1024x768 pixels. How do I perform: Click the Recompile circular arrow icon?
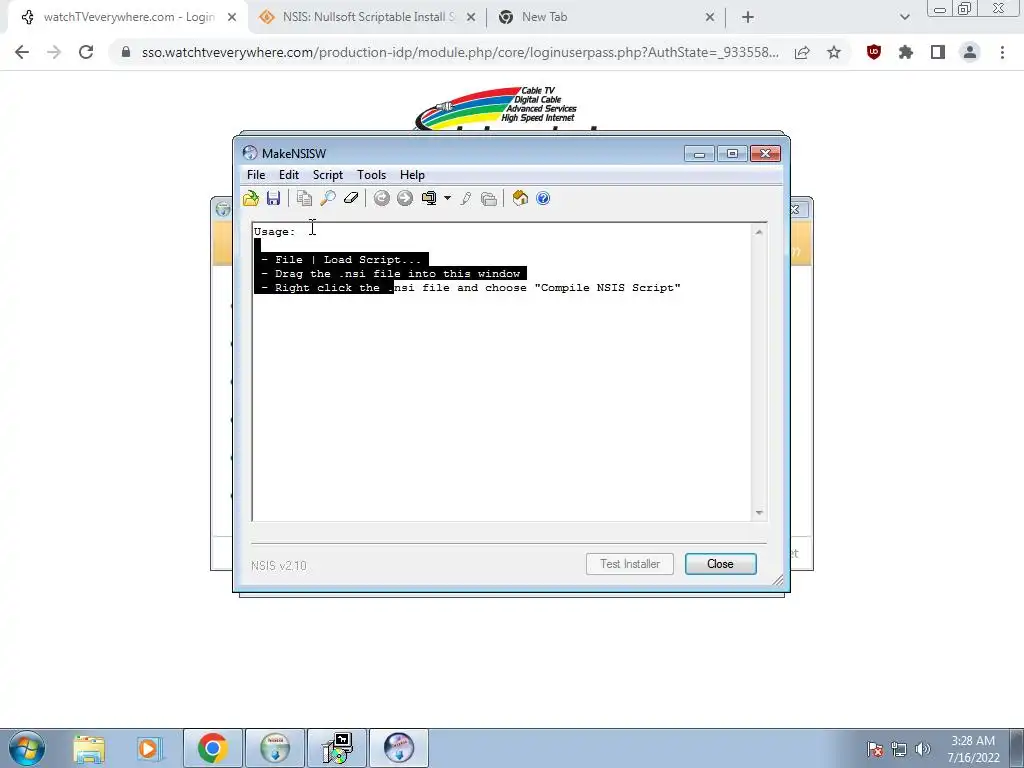pos(382,199)
